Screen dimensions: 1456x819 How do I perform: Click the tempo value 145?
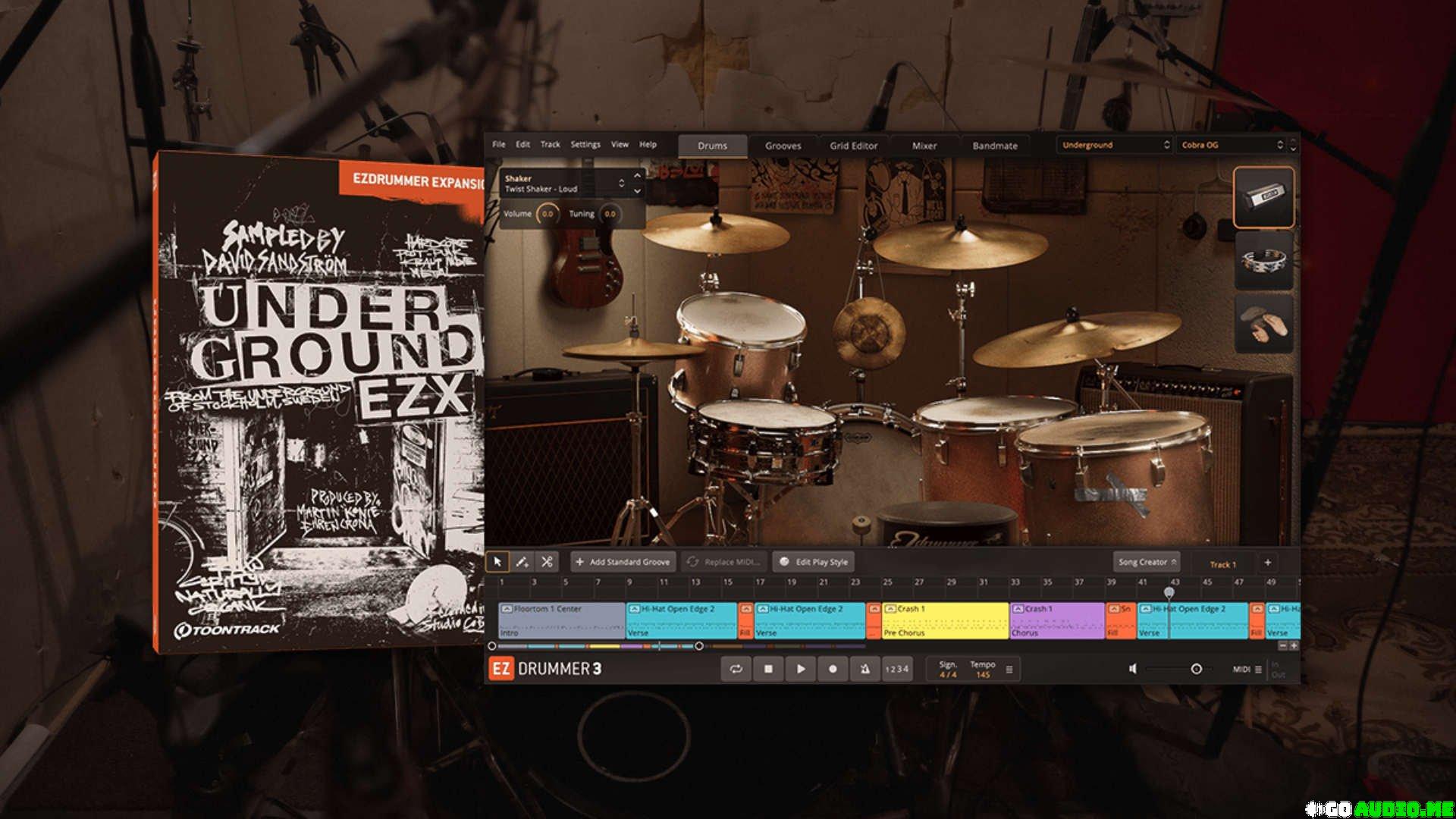[x=983, y=674]
